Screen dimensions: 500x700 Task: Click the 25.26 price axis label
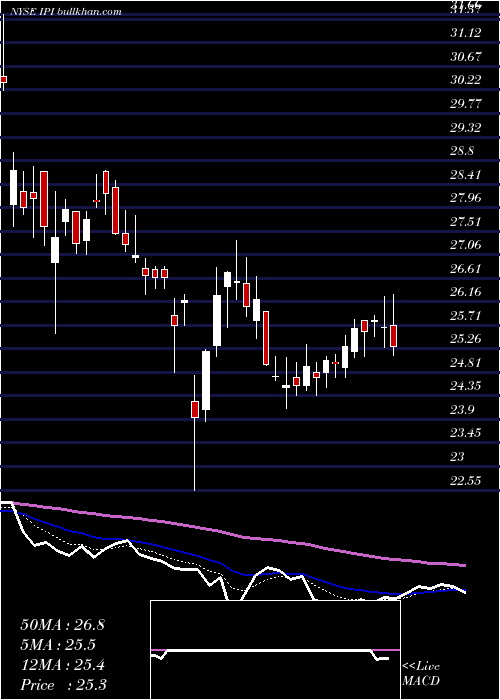point(466,339)
